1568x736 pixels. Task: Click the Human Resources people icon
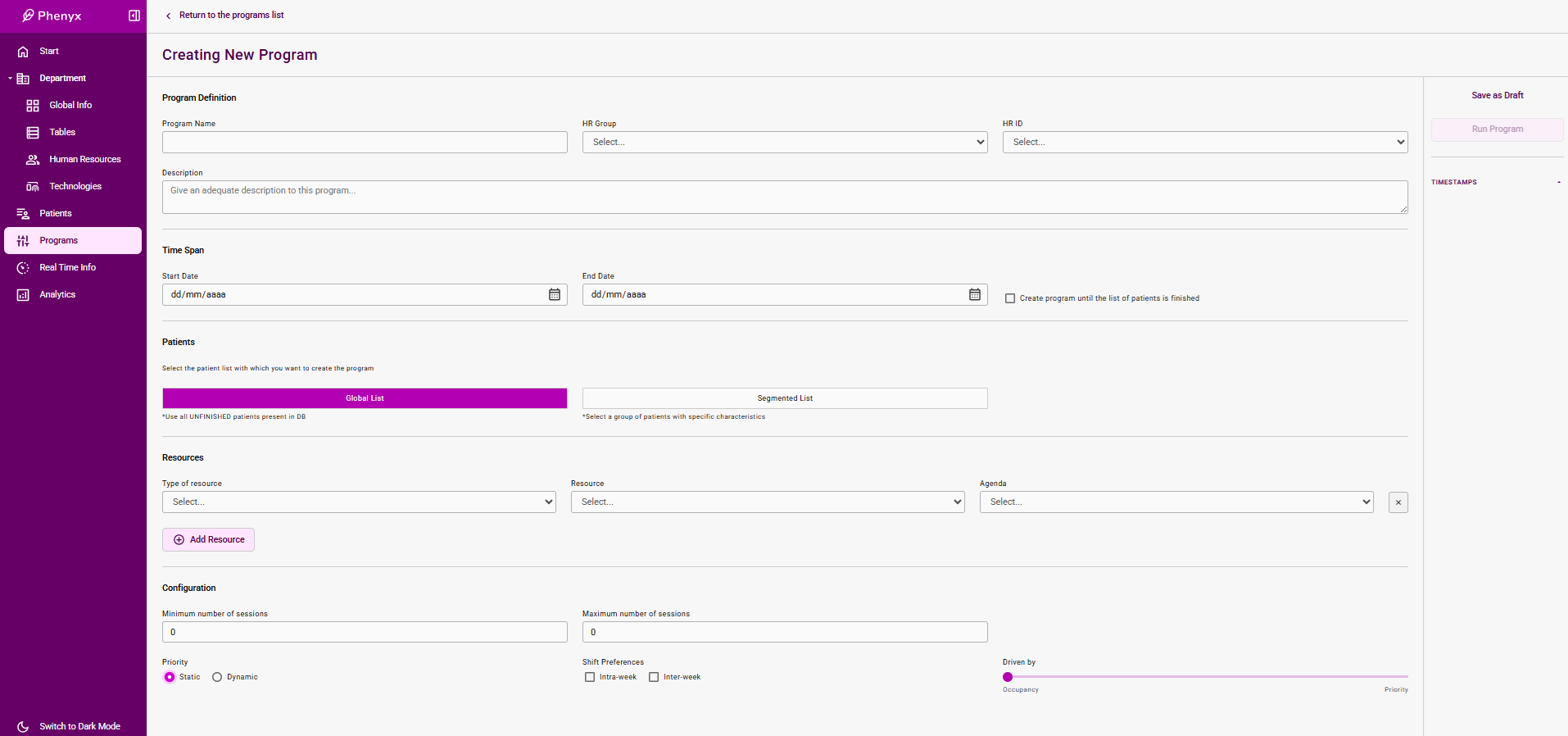point(33,160)
